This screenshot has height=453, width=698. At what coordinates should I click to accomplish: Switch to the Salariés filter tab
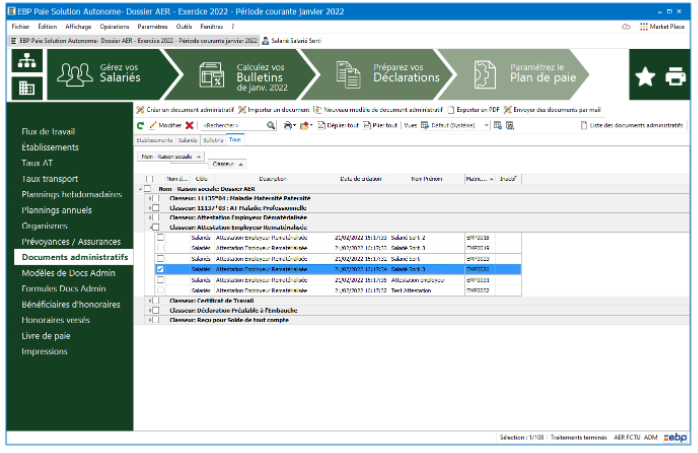coord(187,140)
